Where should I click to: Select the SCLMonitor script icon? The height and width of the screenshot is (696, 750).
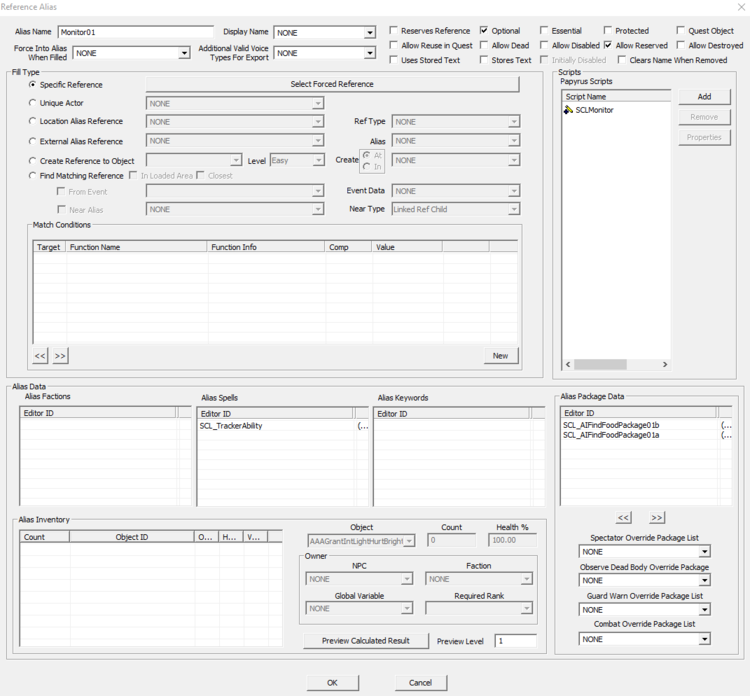tap(568, 110)
